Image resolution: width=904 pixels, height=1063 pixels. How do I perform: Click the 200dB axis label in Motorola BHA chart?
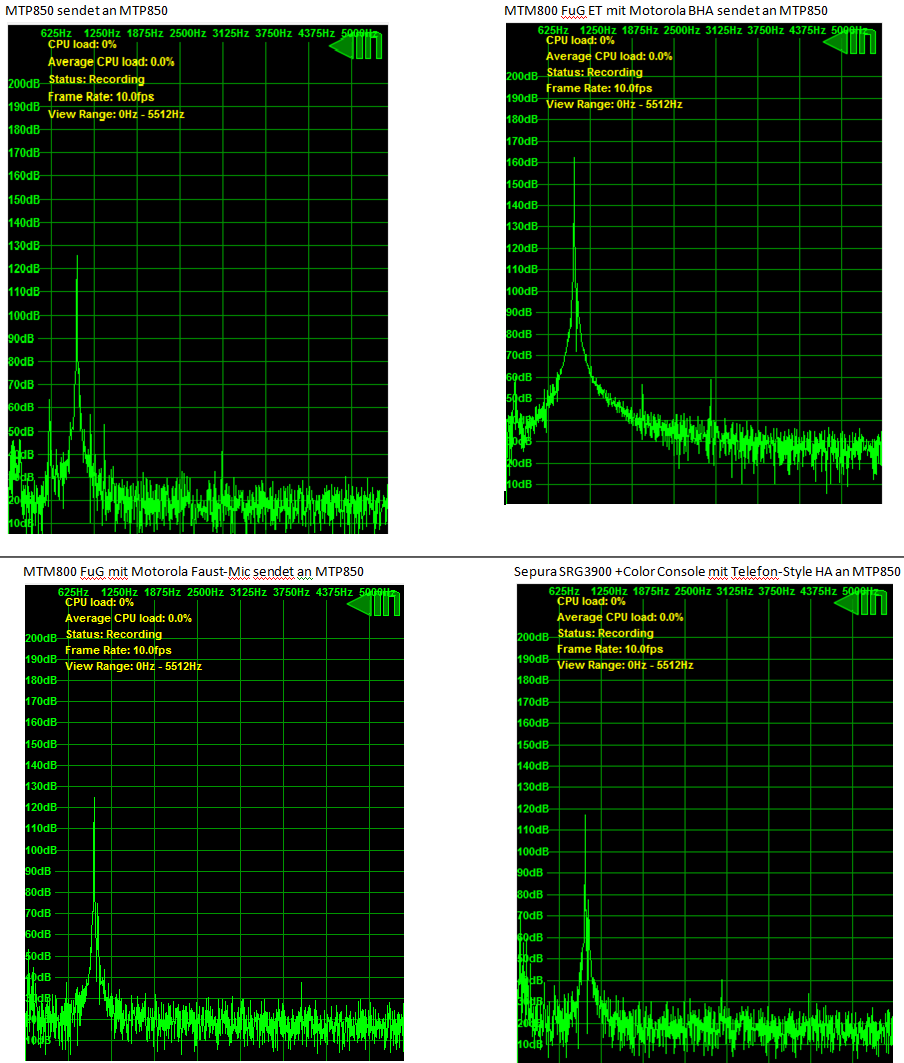(x=522, y=76)
